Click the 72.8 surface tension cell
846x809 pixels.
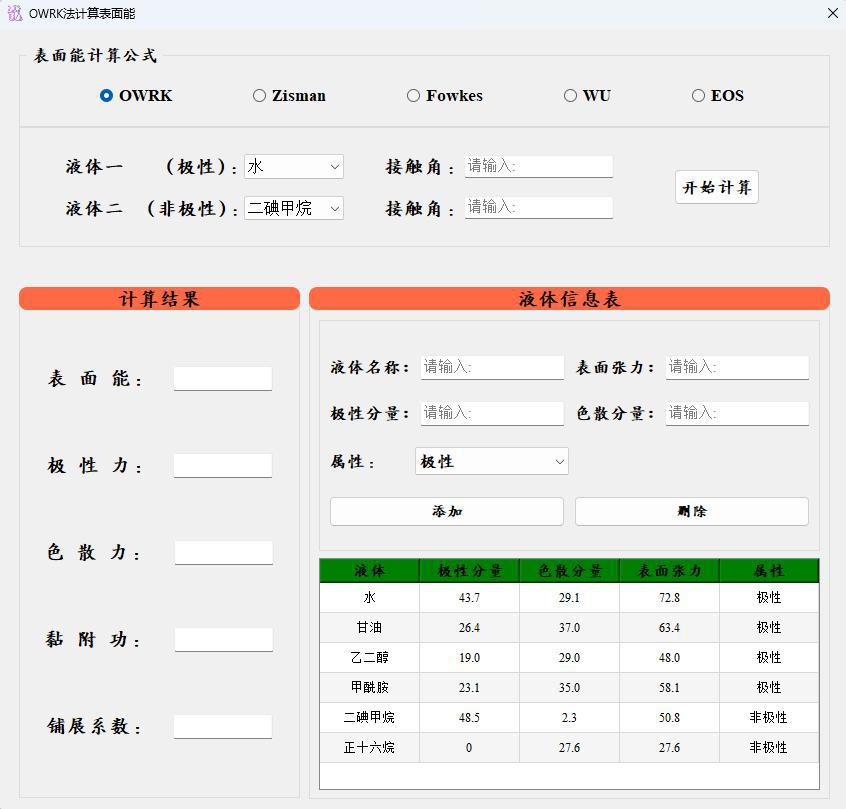click(x=669, y=597)
